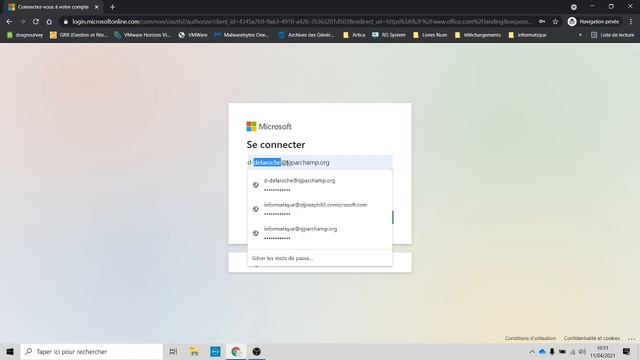Open the saved password key icon
The image size is (640, 360).
pos(542,22)
